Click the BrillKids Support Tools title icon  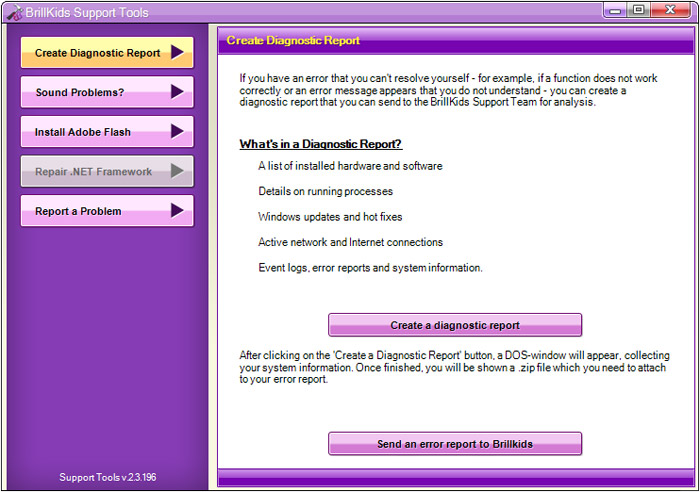pos(14,13)
